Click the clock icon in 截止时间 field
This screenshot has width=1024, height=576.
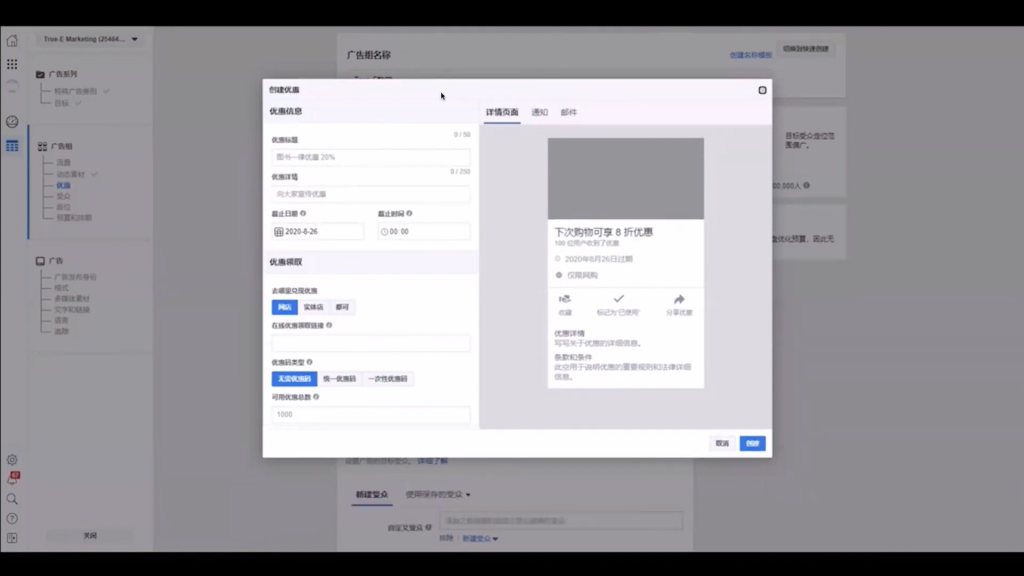384,231
